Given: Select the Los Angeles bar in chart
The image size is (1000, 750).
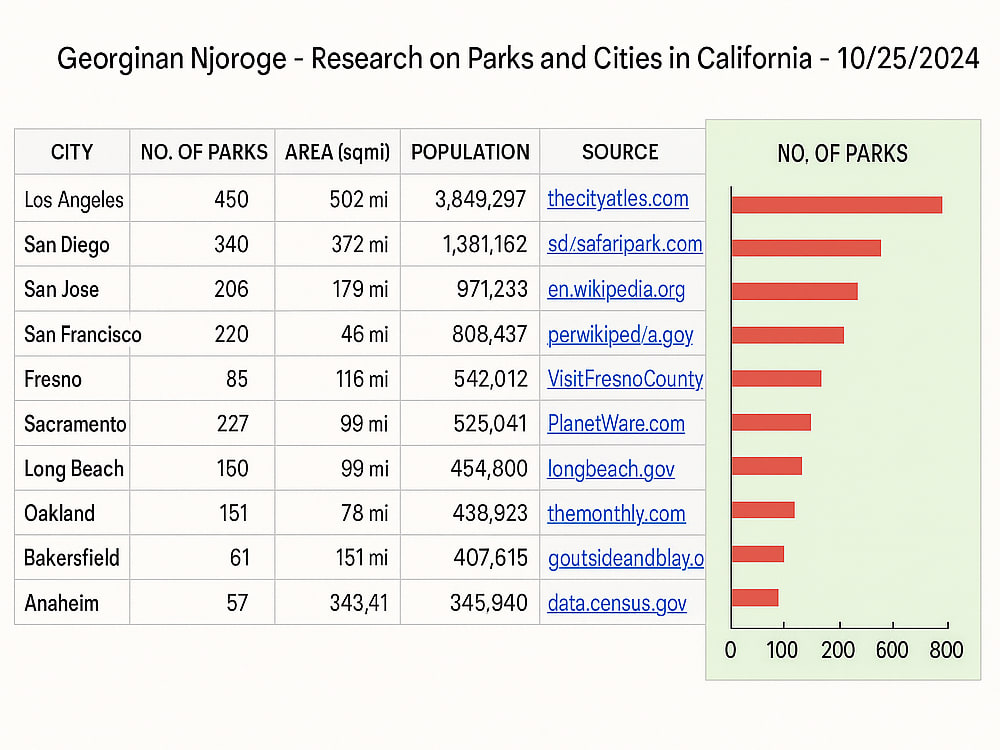Looking at the screenshot, I should coord(837,205).
